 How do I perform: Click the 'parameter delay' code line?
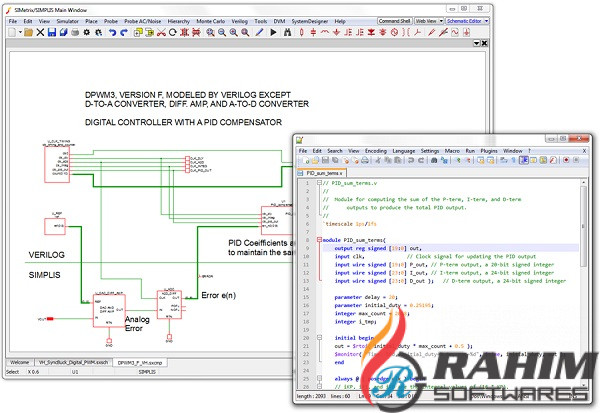pyautogui.click(x=366, y=297)
